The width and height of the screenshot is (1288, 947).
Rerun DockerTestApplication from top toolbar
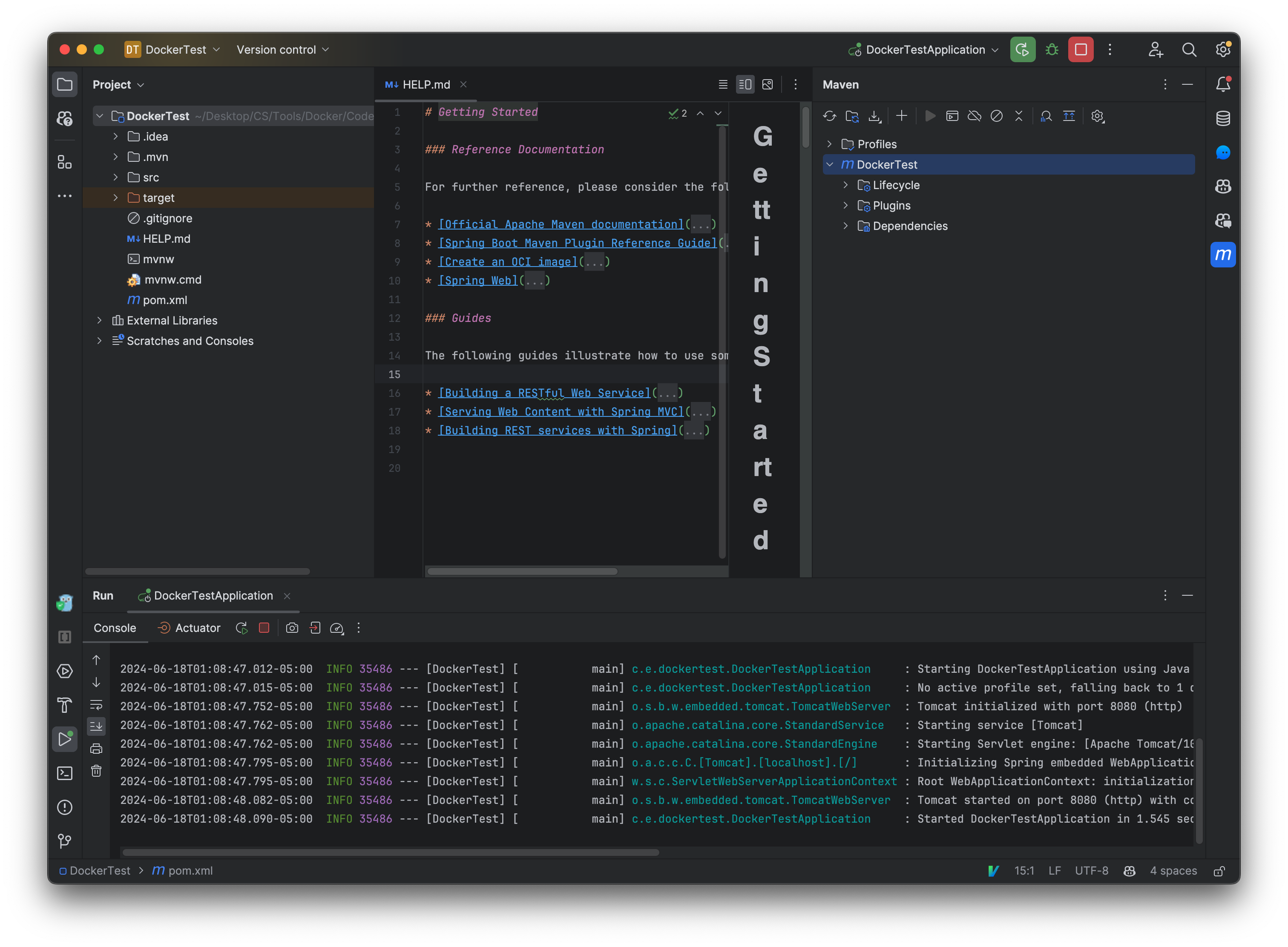[x=1023, y=50]
